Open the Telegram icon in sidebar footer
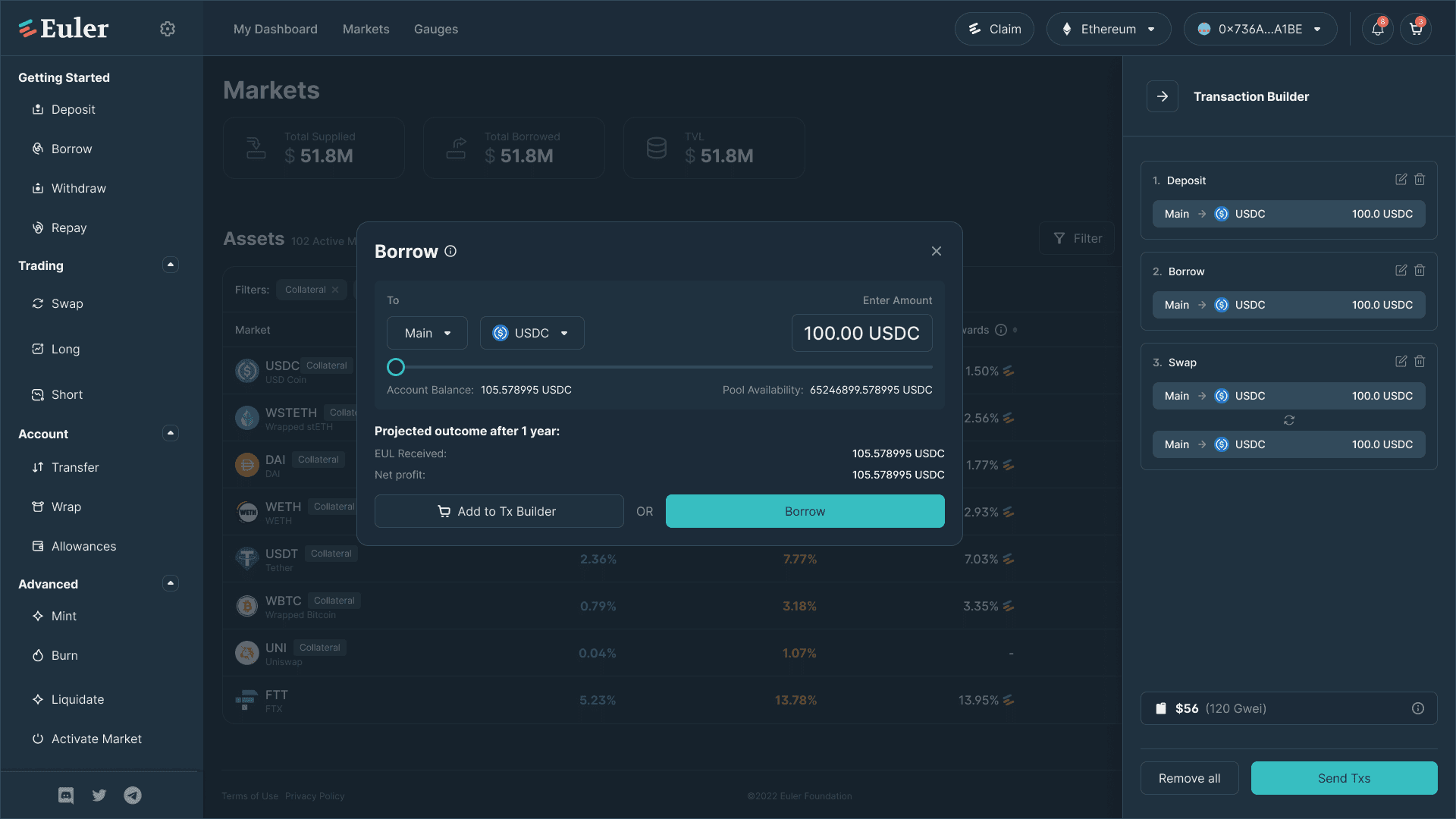This screenshot has height=819, width=1456. pyautogui.click(x=133, y=795)
